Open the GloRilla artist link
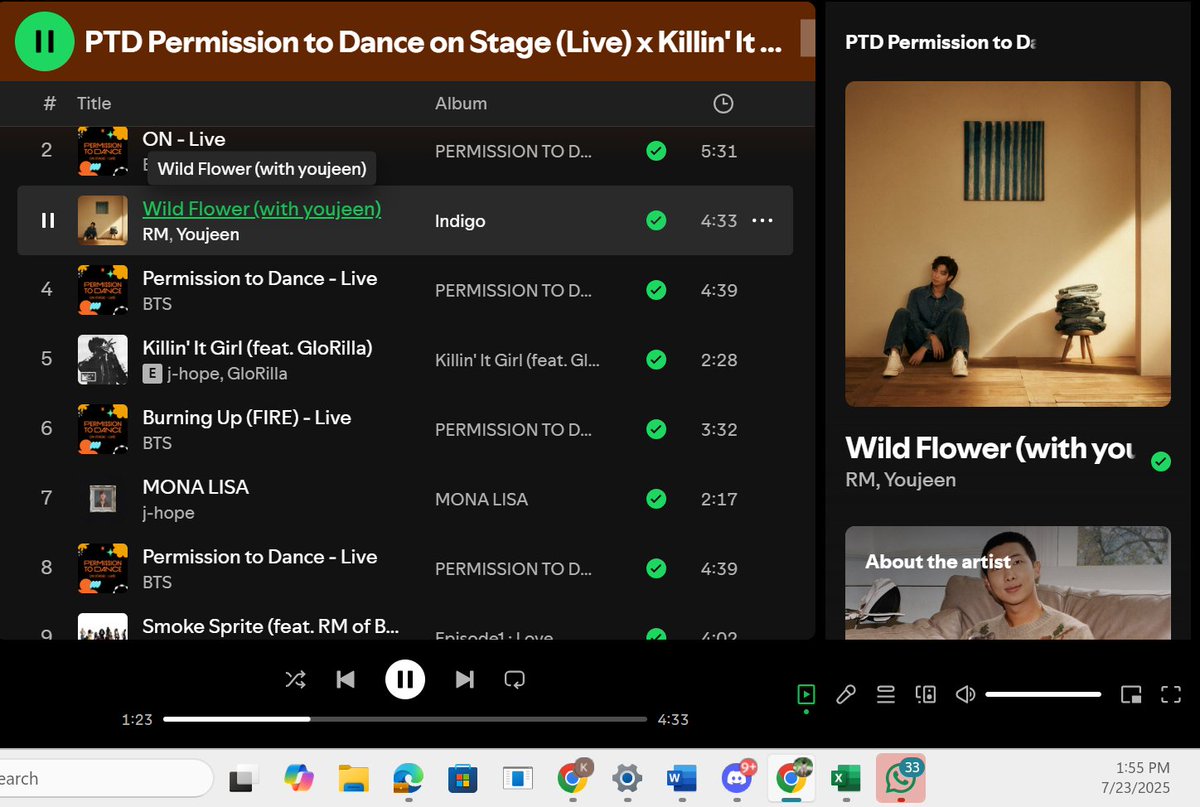Viewport: 1200px width, 807px height. click(256, 374)
